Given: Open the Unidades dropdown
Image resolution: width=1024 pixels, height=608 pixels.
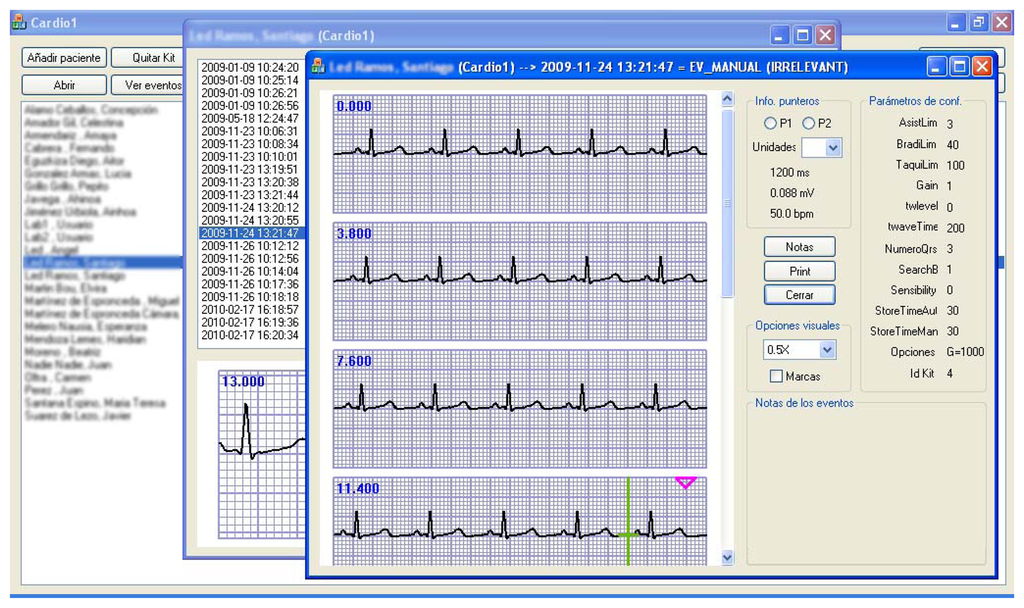Looking at the screenshot, I should pyautogui.click(x=833, y=147).
